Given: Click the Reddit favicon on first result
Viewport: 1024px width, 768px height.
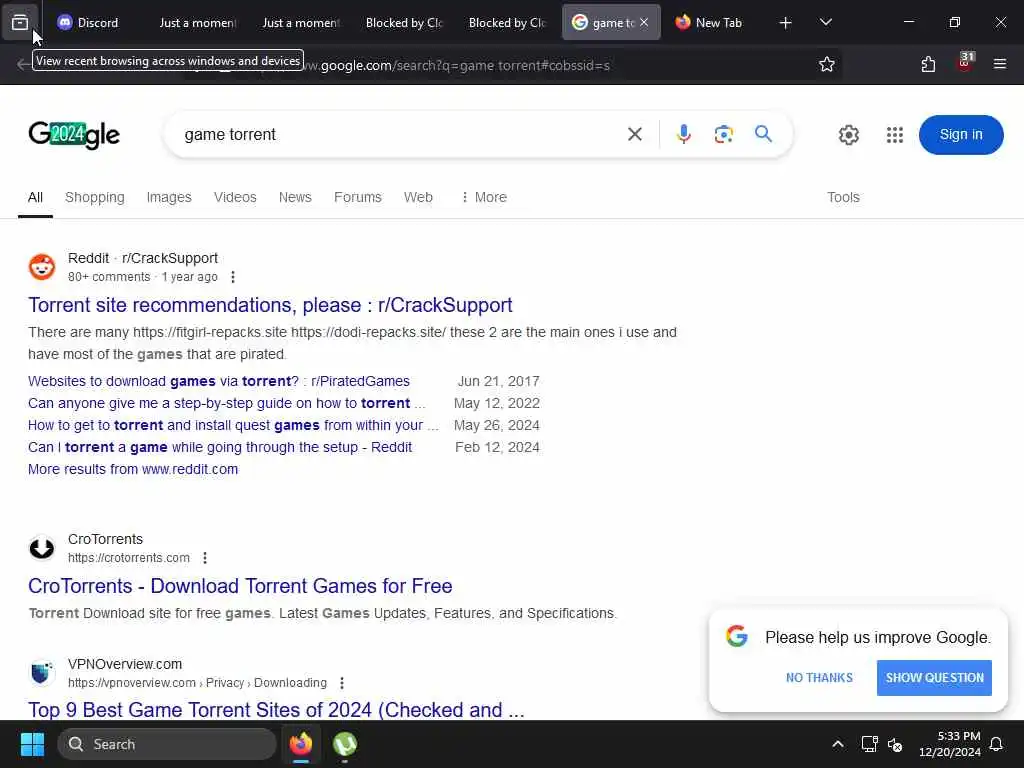Looking at the screenshot, I should click(42, 267).
